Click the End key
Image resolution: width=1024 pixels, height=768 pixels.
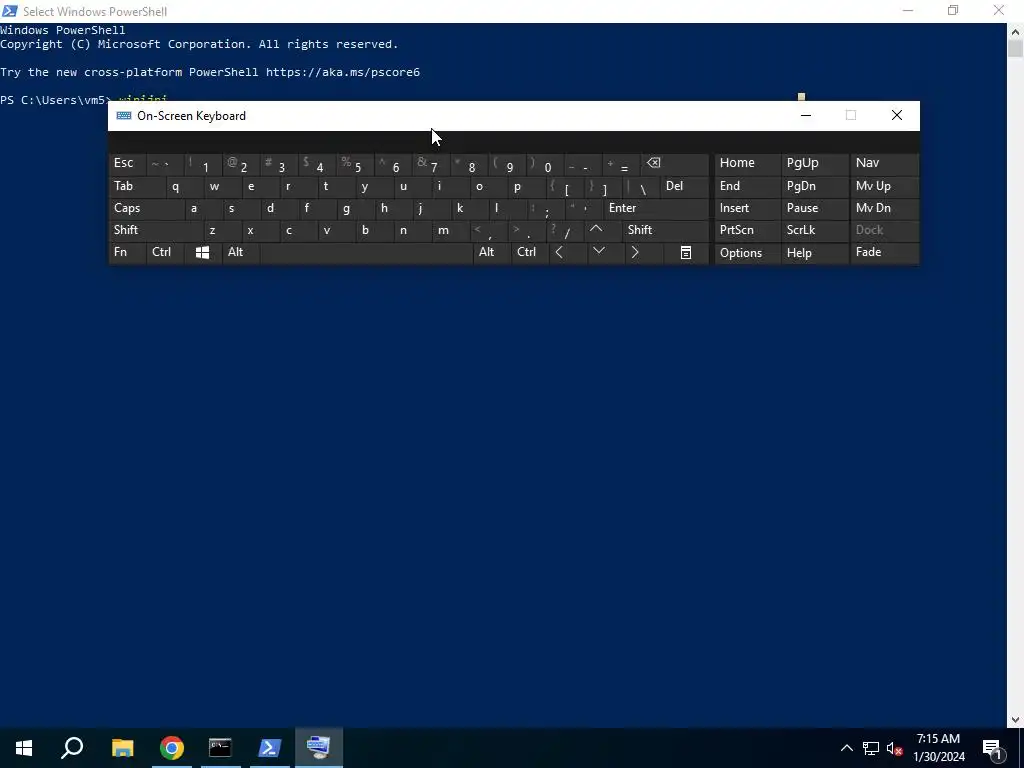tap(748, 186)
